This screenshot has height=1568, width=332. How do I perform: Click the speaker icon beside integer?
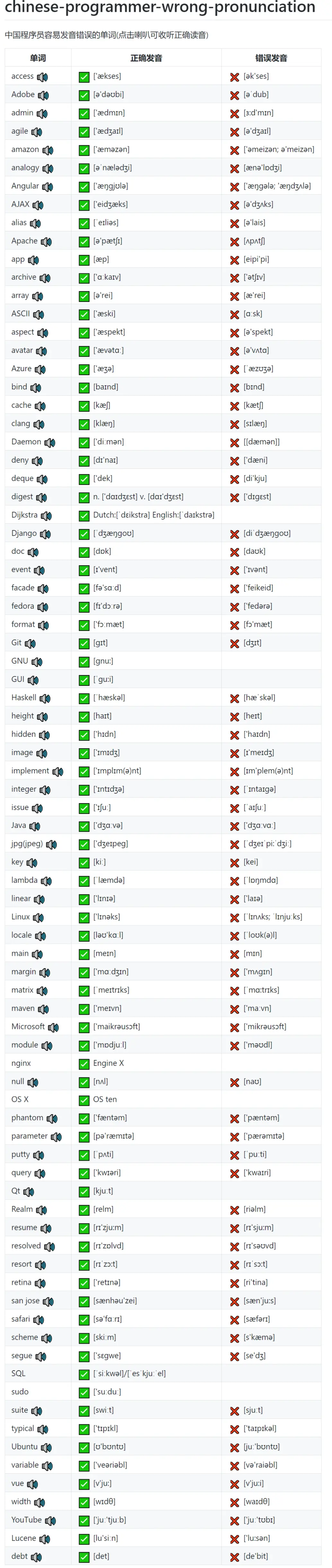coord(45,789)
